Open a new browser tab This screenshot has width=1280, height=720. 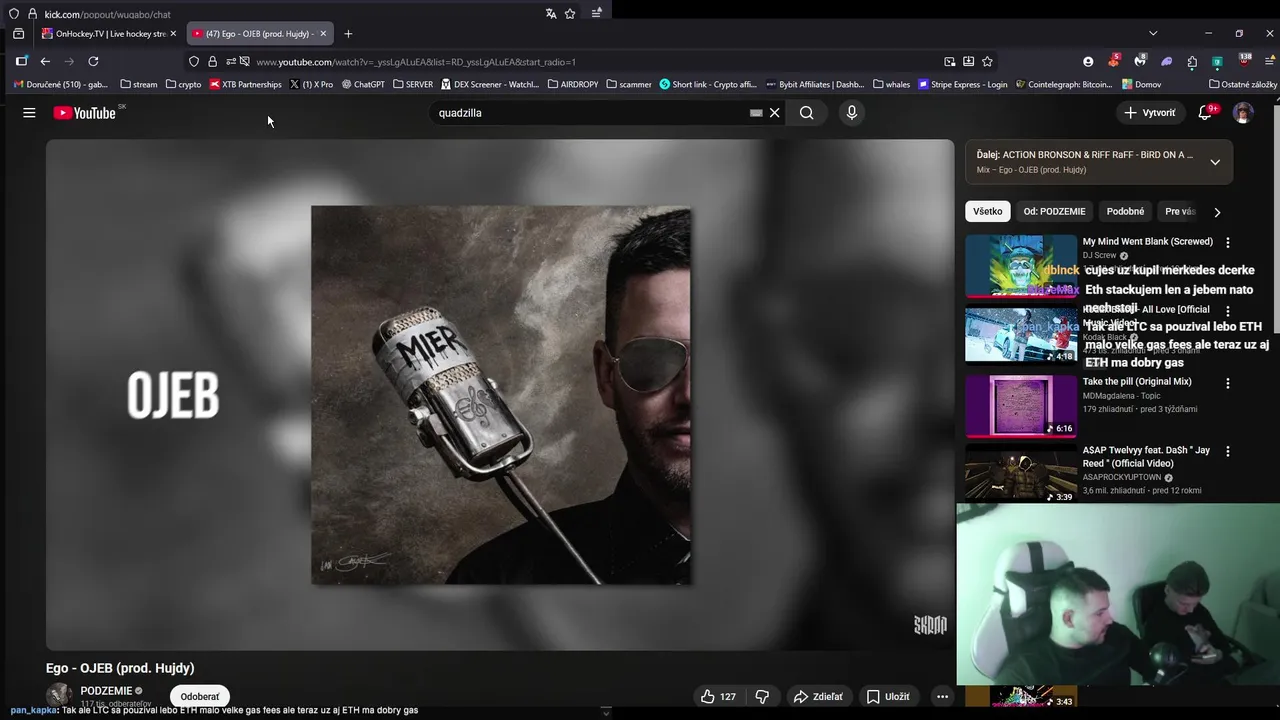[348, 34]
